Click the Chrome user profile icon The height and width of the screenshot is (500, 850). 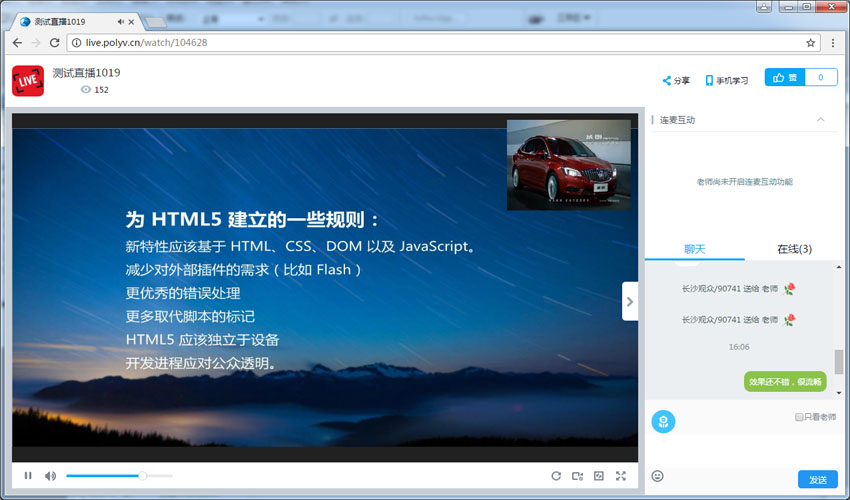764,7
